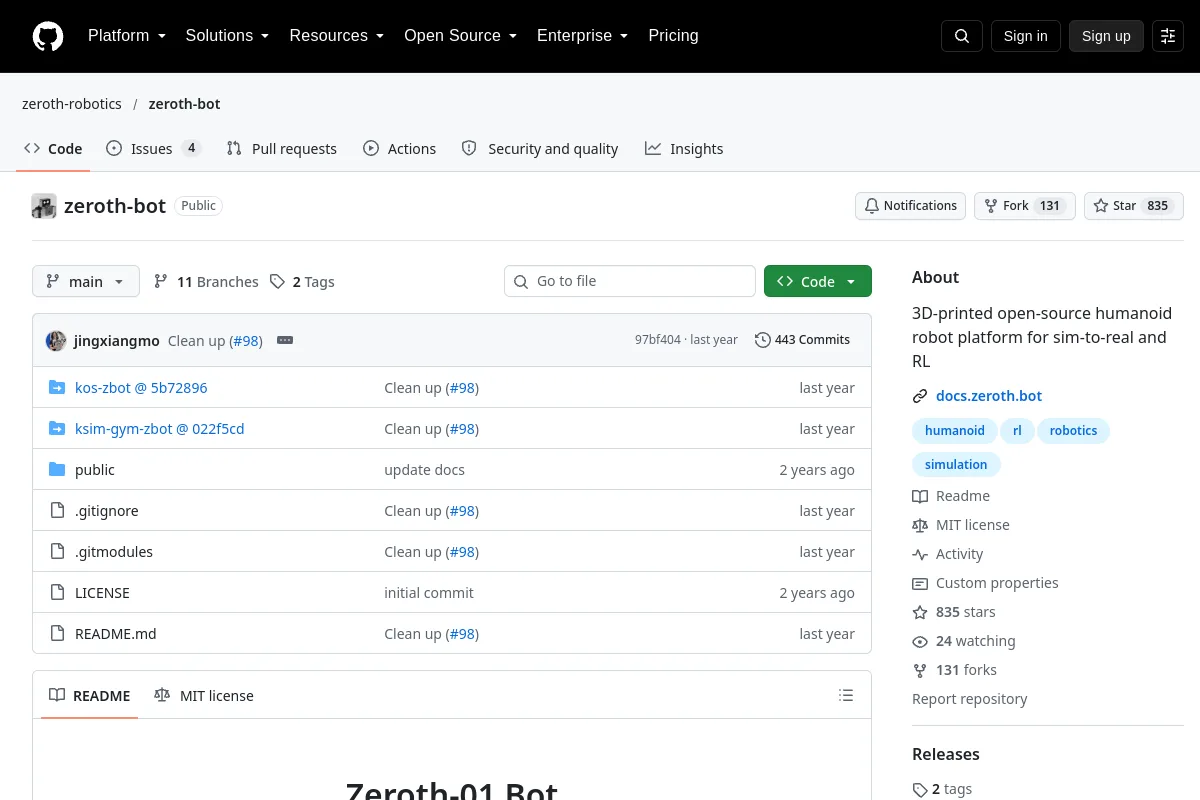The height and width of the screenshot is (800, 1200).
Task: Open the Security and quality tab
Action: (540, 148)
